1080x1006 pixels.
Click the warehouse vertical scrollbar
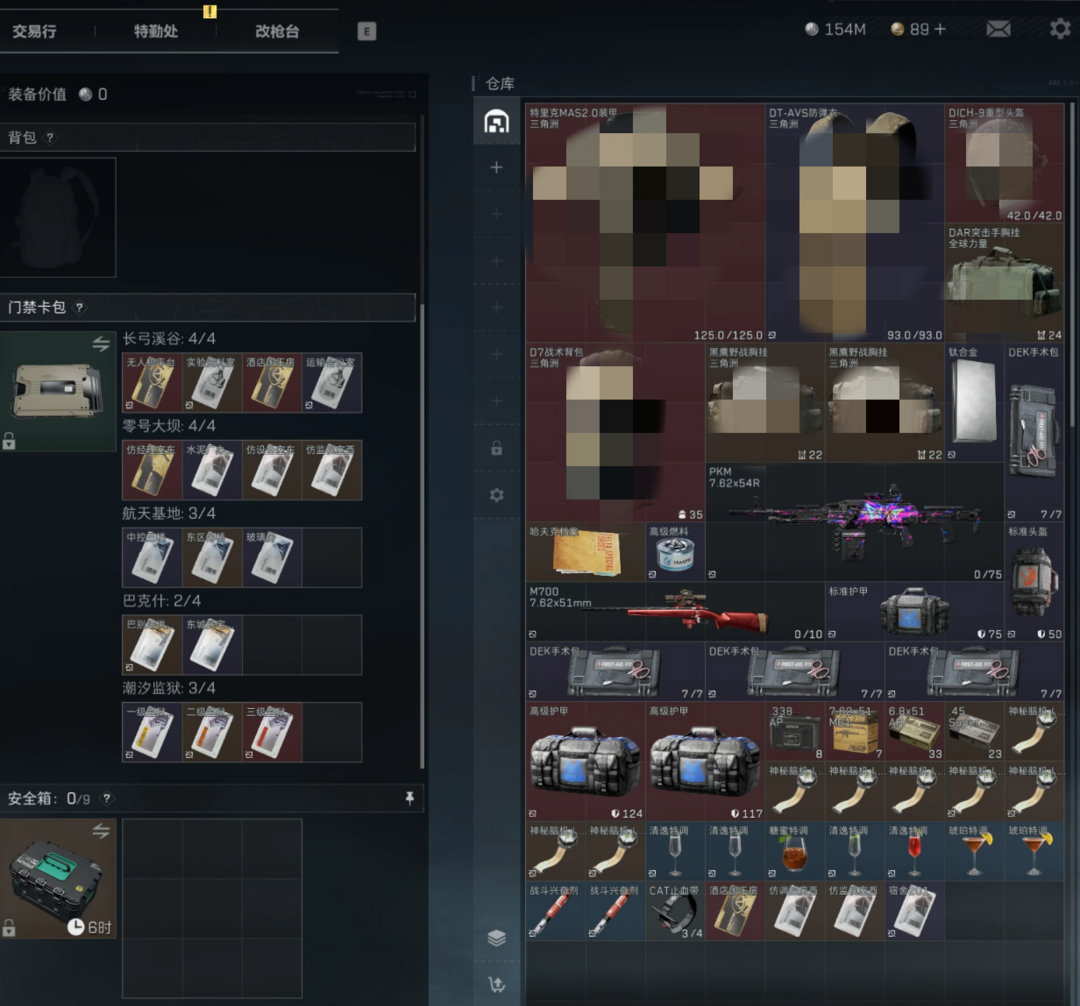tap(1074, 260)
